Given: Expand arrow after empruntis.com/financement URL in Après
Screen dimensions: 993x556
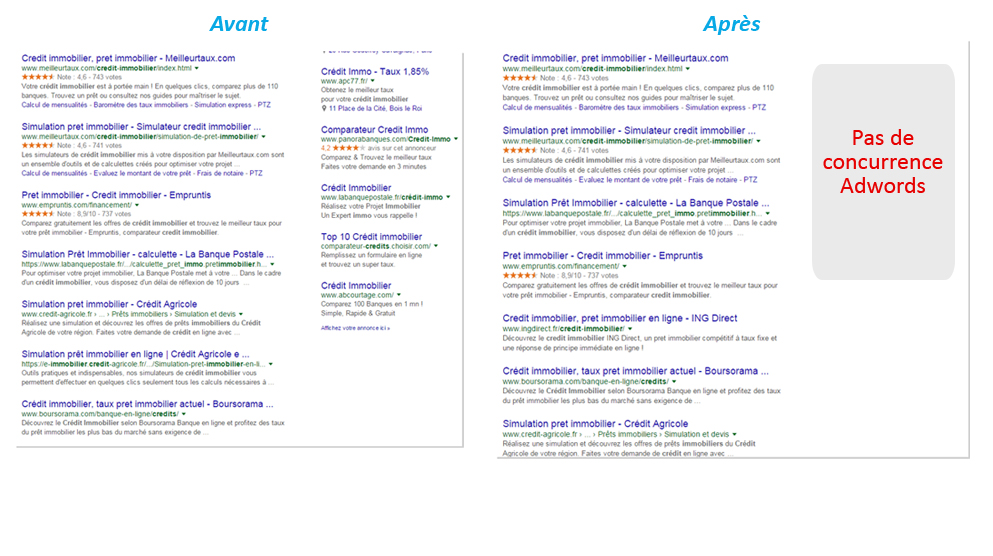Looking at the screenshot, I should (x=624, y=267).
